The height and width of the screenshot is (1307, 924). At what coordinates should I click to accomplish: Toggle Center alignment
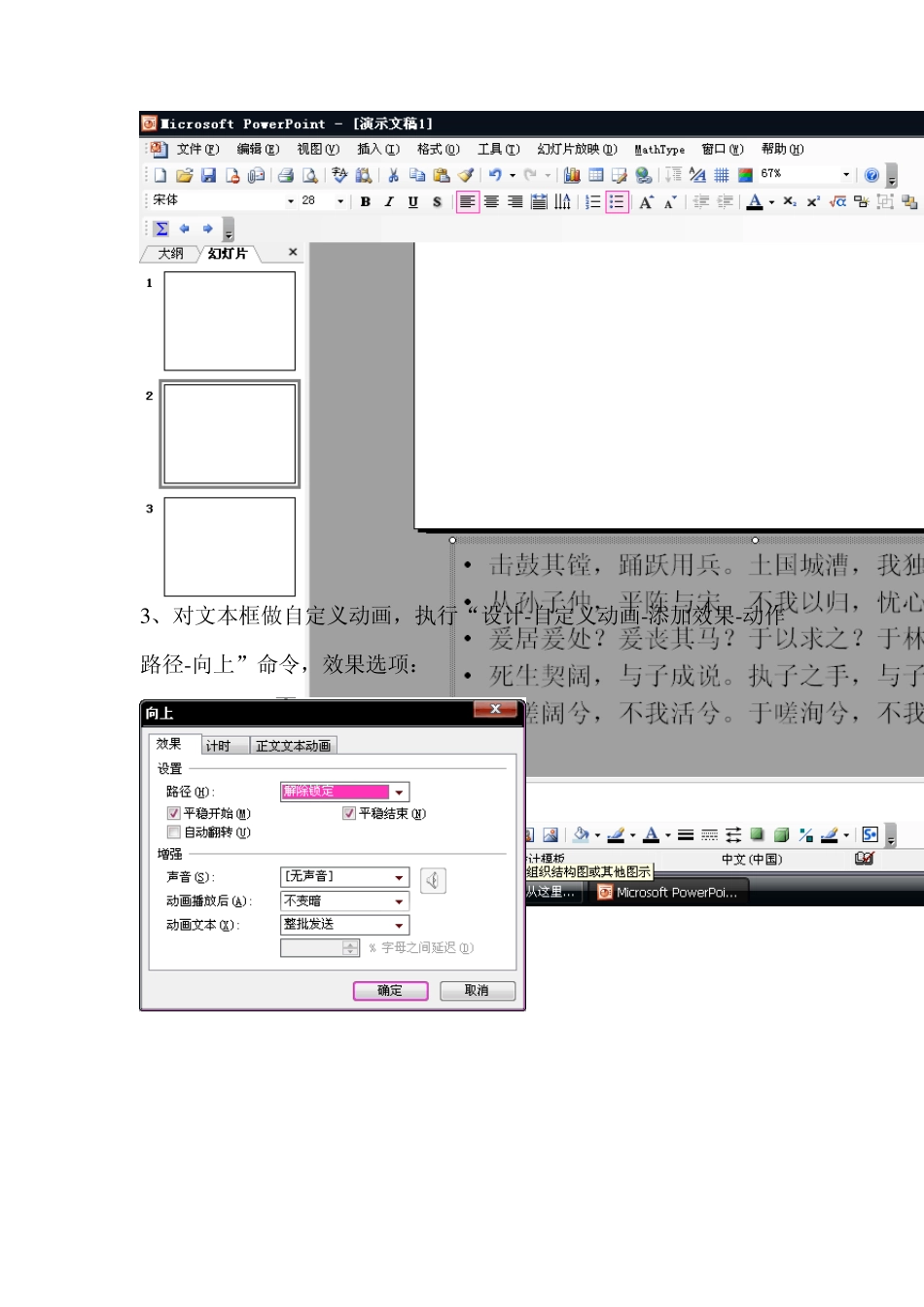pyautogui.click(x=491, y=202)
